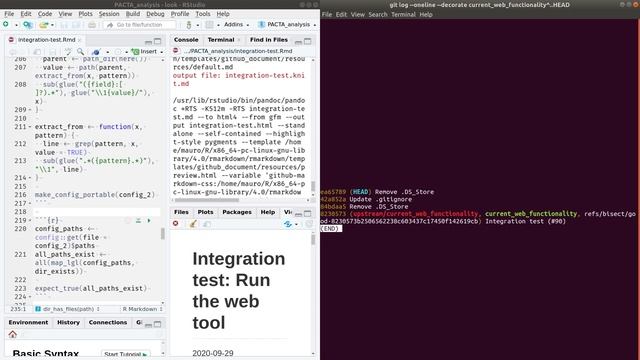Open RStudio Session menu
This screenshot has height=360, width=640.
click(x=109, y=14)
